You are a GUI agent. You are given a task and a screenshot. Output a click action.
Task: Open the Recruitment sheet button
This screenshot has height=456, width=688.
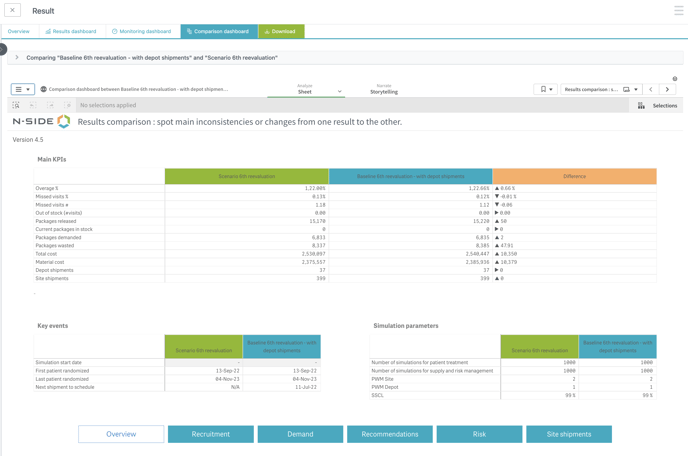click(210, 434)
